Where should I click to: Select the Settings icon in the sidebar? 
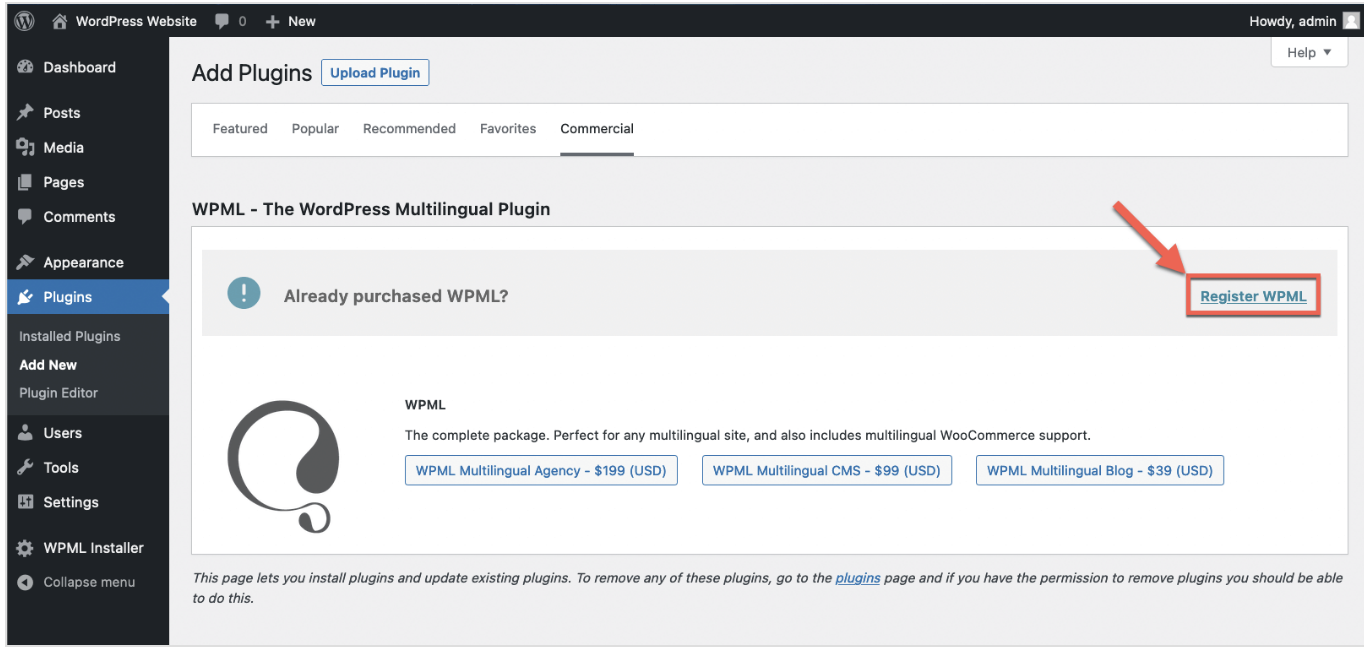(x=24, y=502)
